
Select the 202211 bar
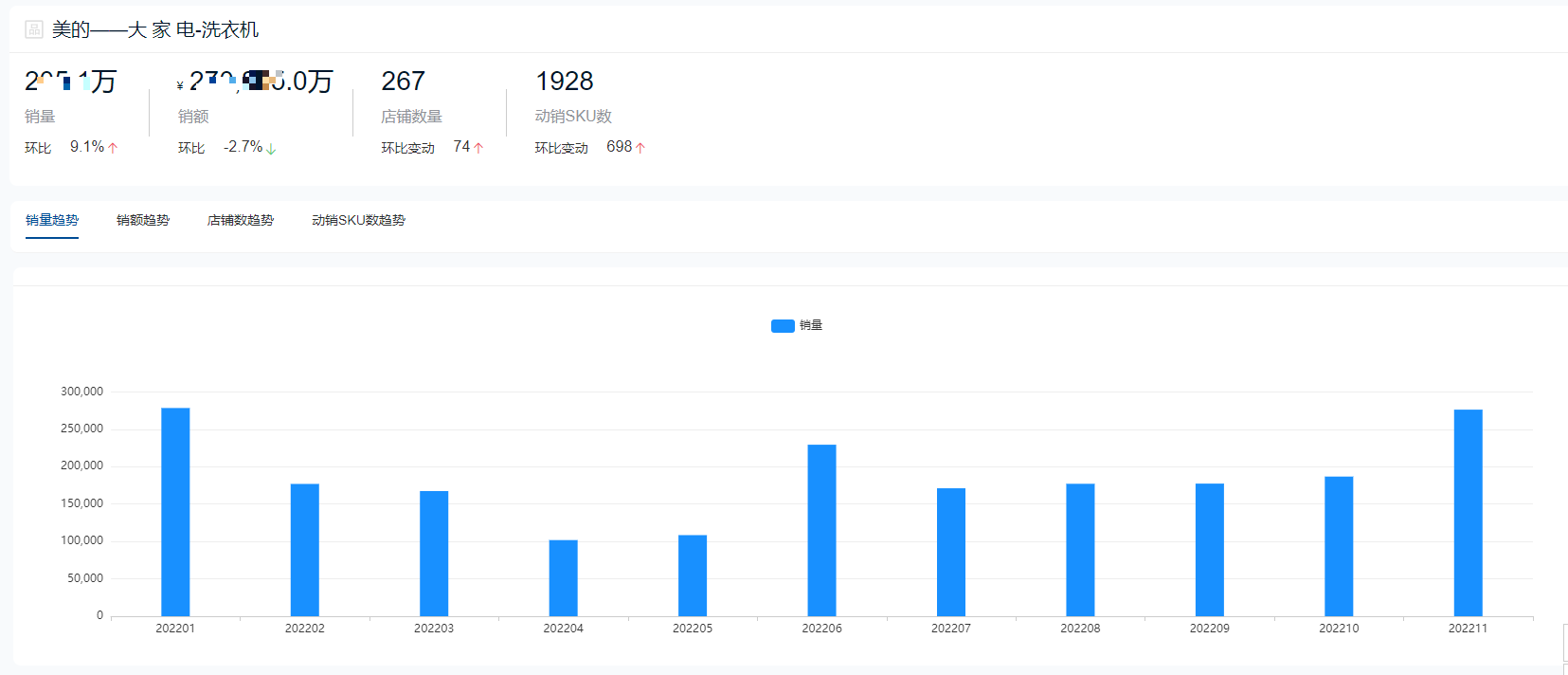click(x=1469, y=513)
